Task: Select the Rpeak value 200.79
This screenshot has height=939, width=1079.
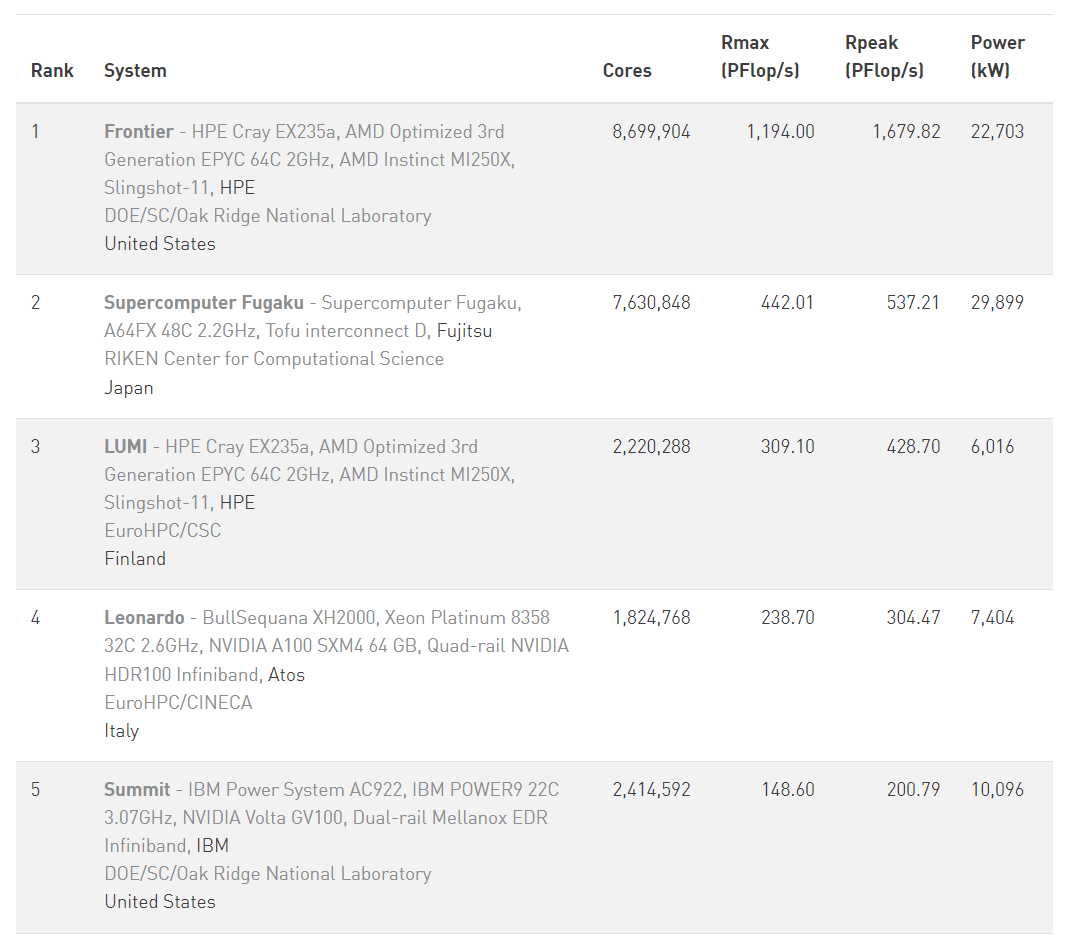Action: click(912, 789)
